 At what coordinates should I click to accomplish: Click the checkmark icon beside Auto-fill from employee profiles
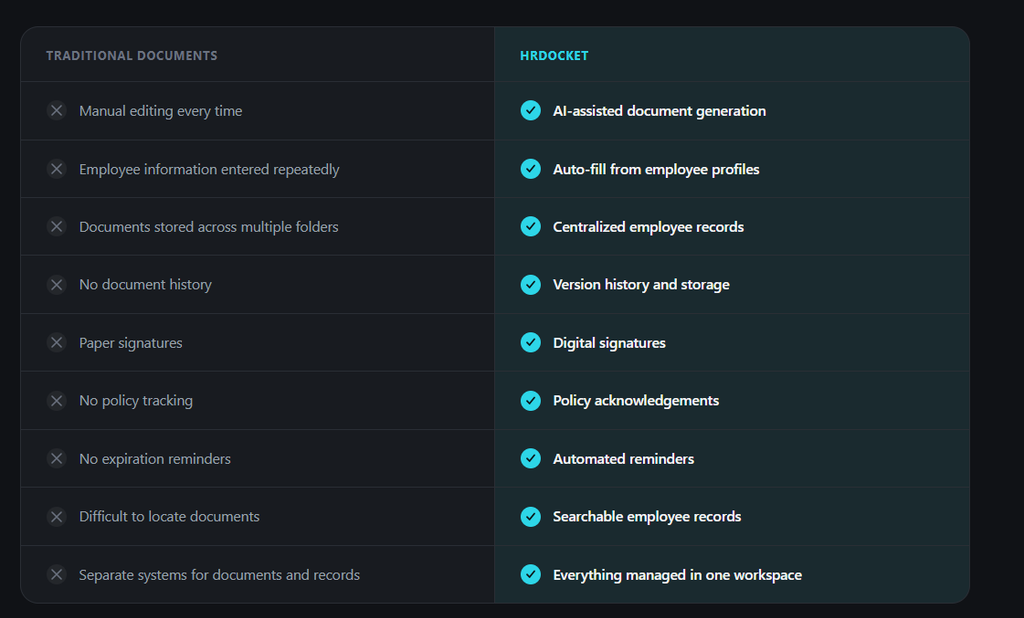tap(530, 169)
